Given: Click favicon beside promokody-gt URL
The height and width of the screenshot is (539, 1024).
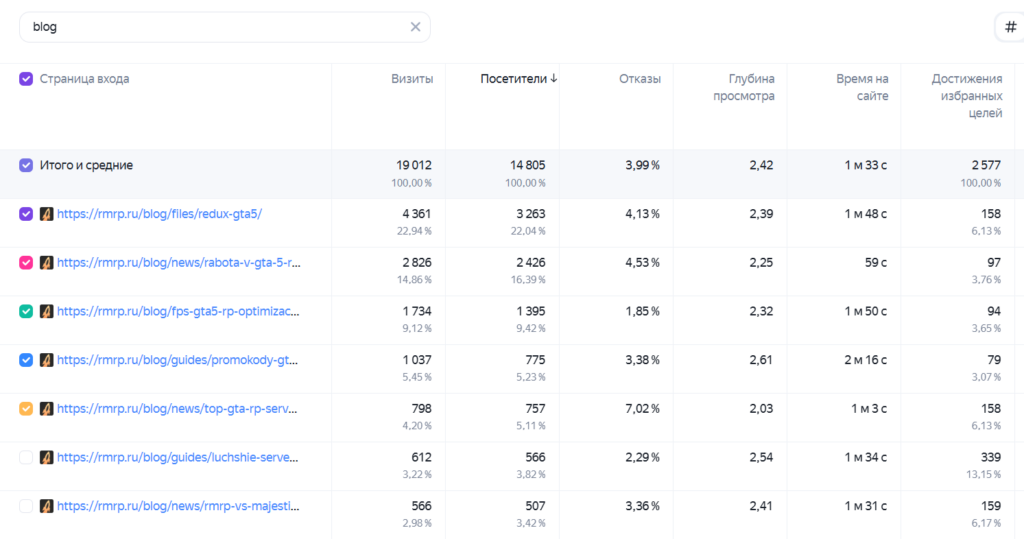Looking at the screenshot, I should (x=46, y=360).
